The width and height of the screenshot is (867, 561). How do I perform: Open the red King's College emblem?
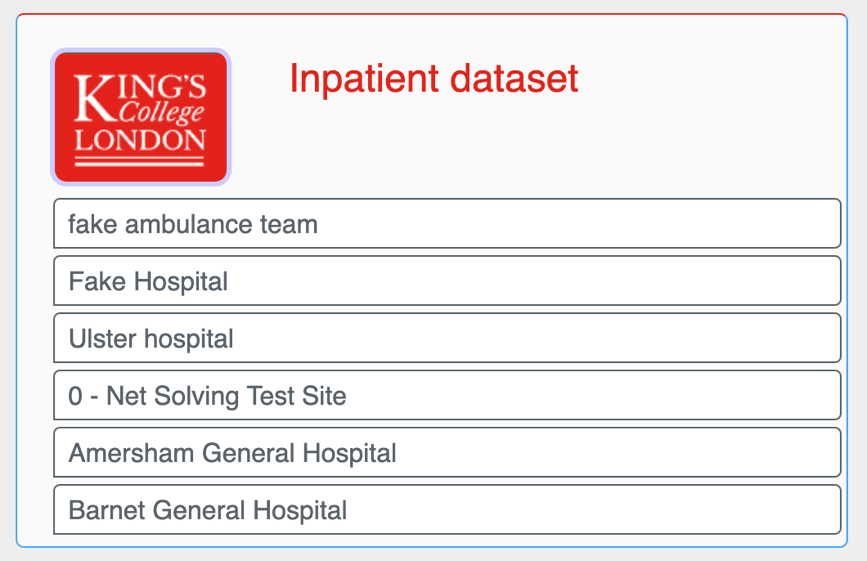(x=140, y=117)
